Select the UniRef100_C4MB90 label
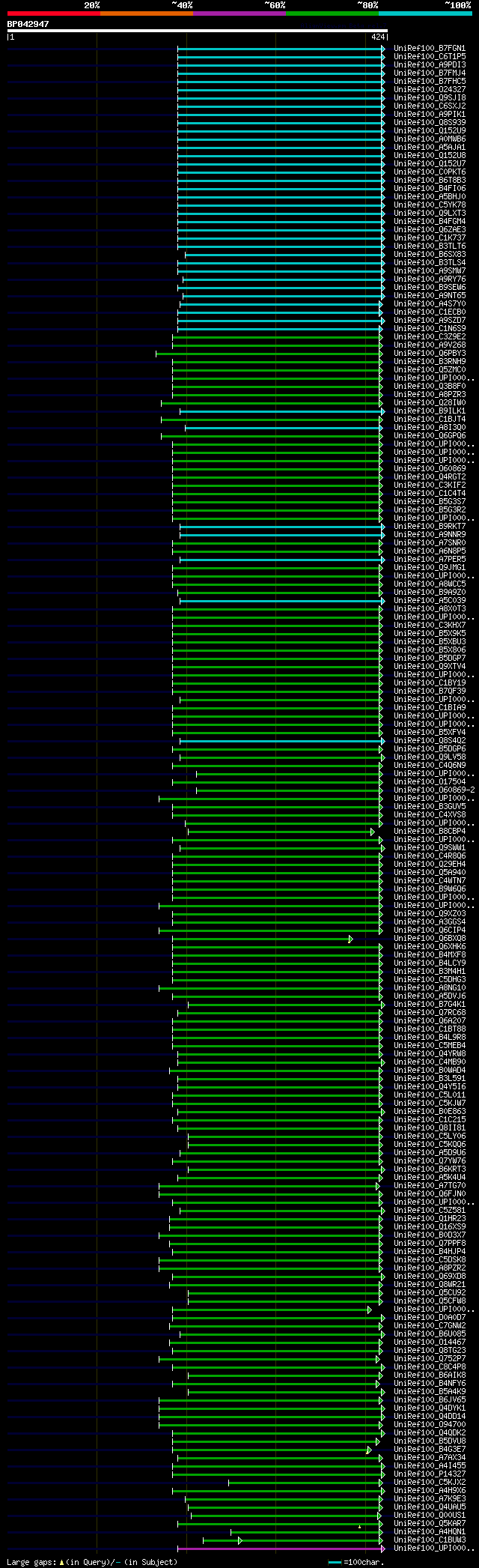 point(430,1062)
